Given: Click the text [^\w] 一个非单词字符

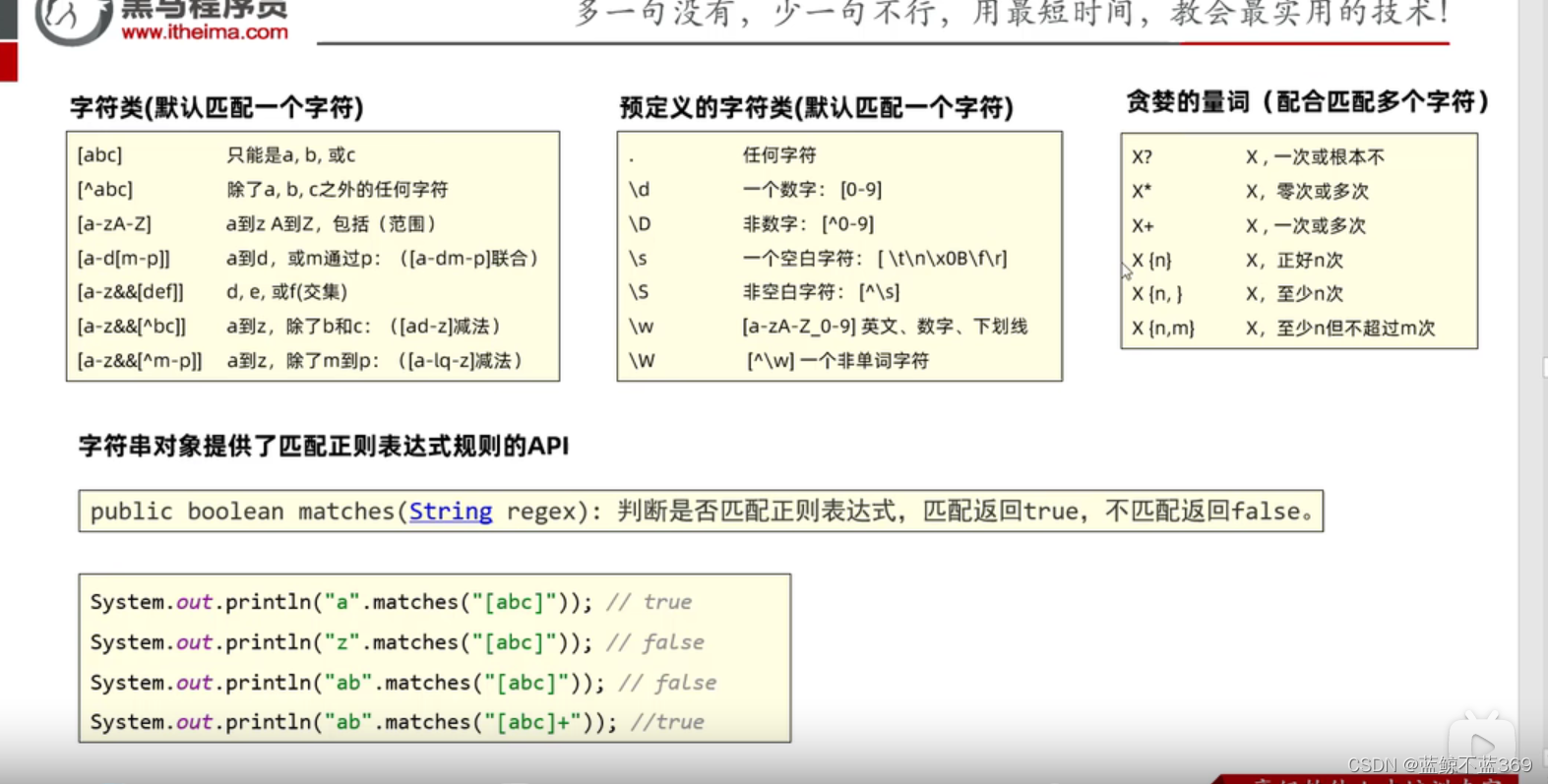Looking at the screenshot, I should (x=838, y=360).
